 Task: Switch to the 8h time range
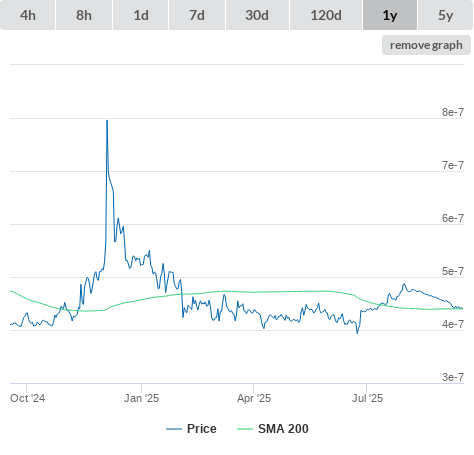point(84,15)
